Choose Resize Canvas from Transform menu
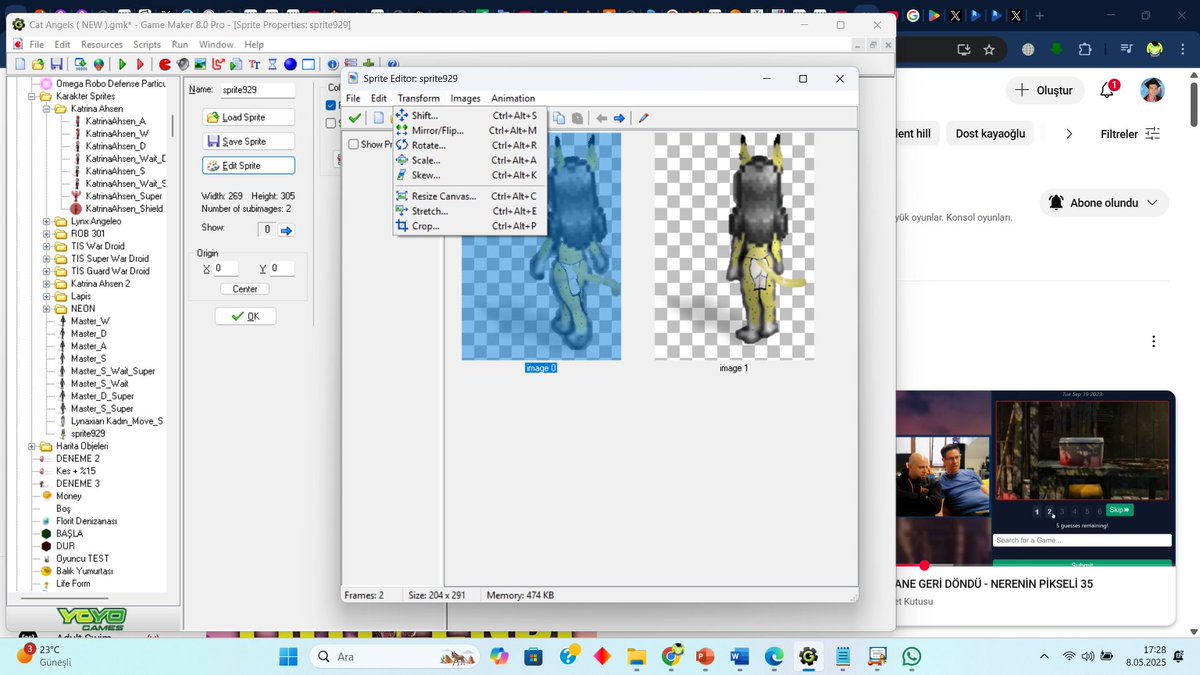1200x675 pixels. (470, 197)
